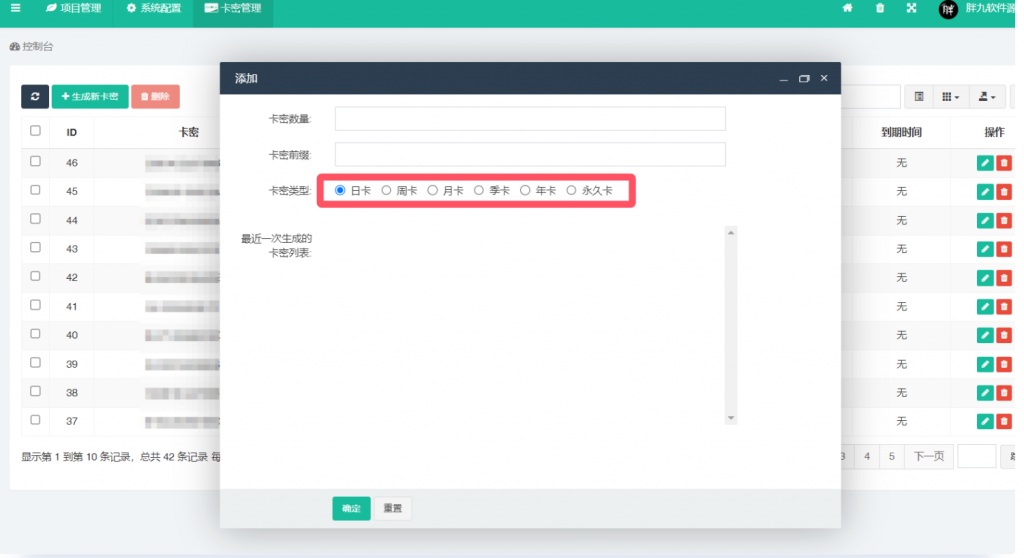Viewport: 1024px width, 558px height.
Task: Go to page 5 in pagination
Action: pyautogui.click(x=891, y=456)
